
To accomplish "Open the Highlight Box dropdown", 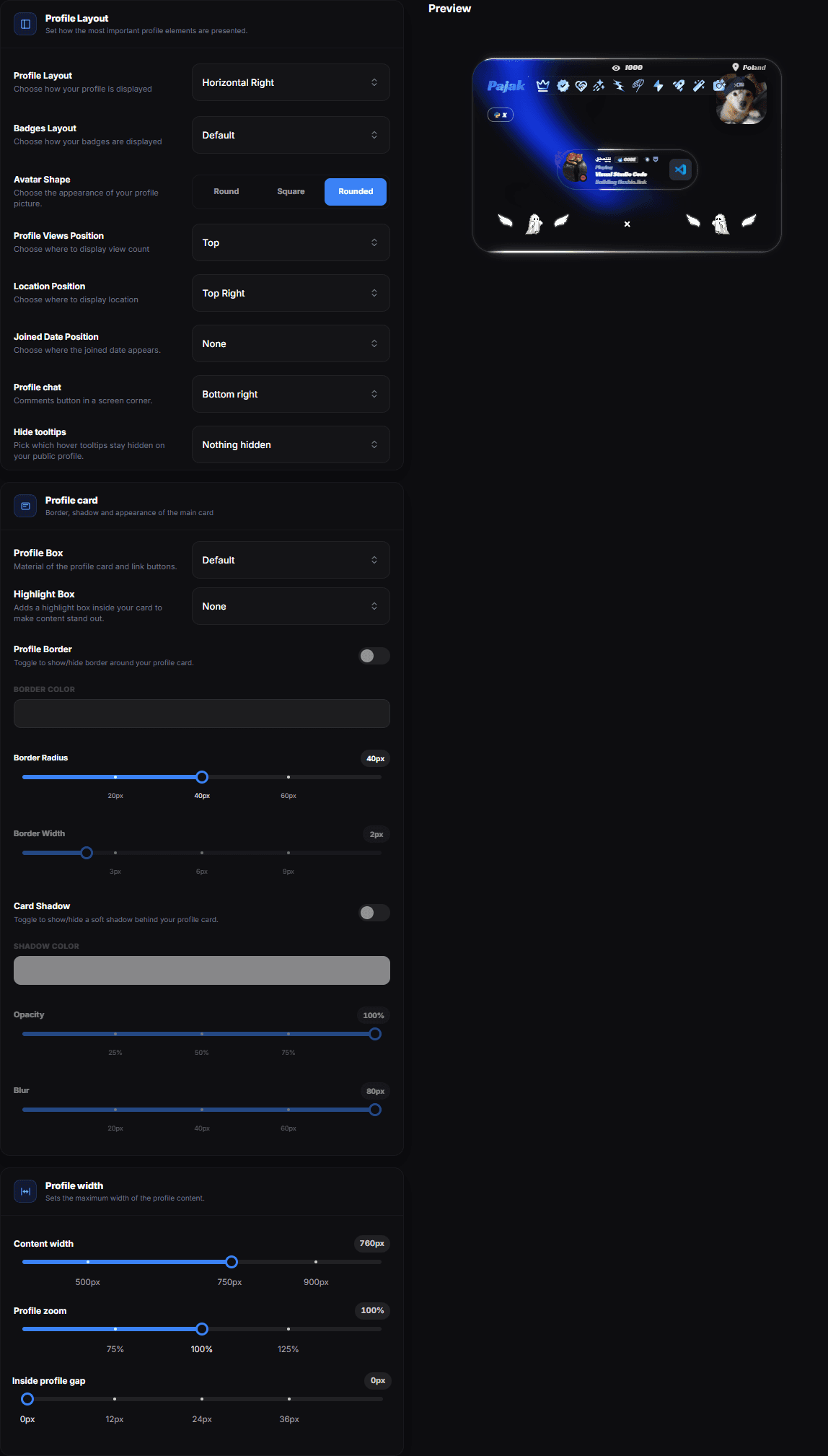I will (x=291, y=606).
